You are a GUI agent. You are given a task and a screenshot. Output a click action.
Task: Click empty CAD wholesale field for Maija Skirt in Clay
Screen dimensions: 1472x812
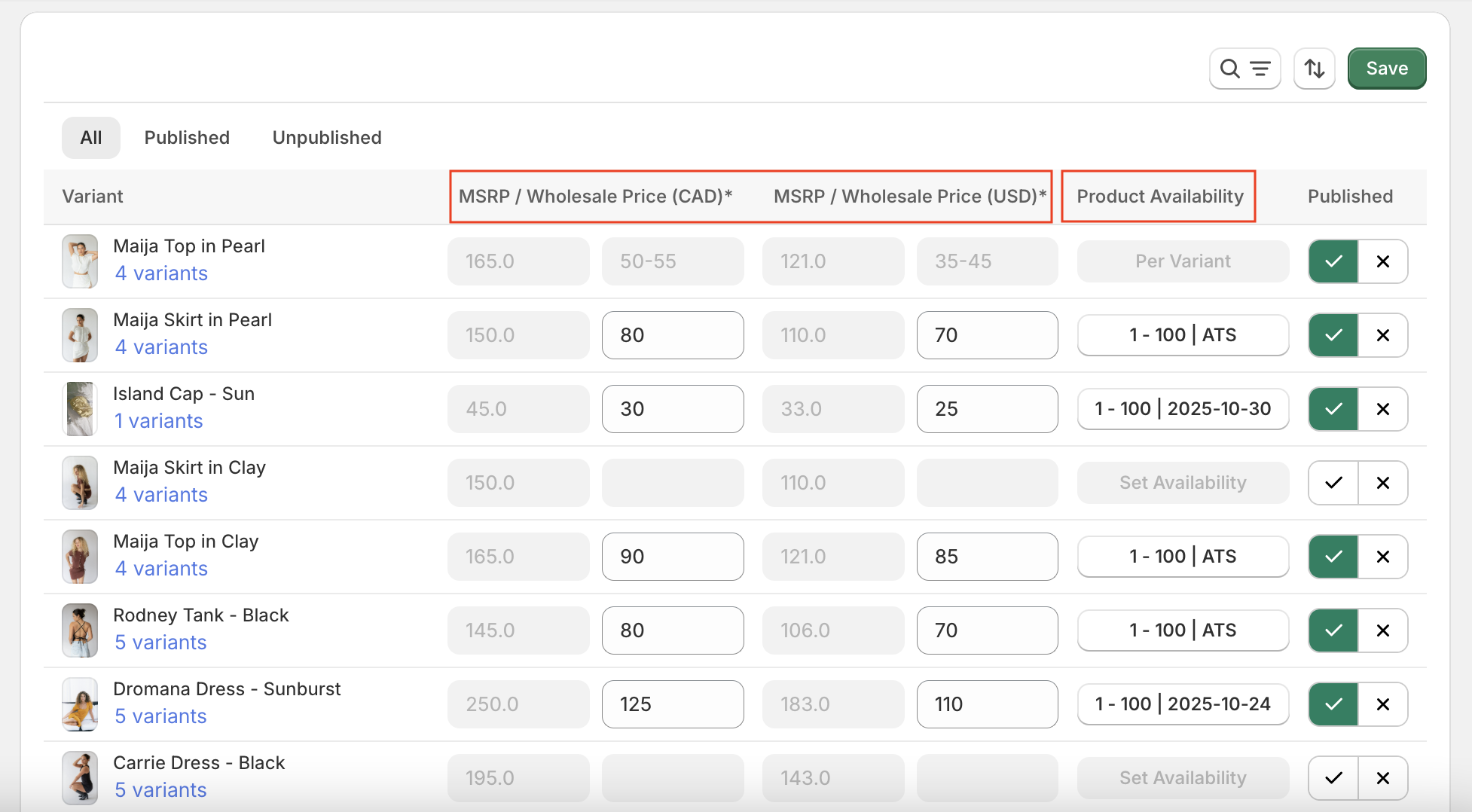coord(673,483)
